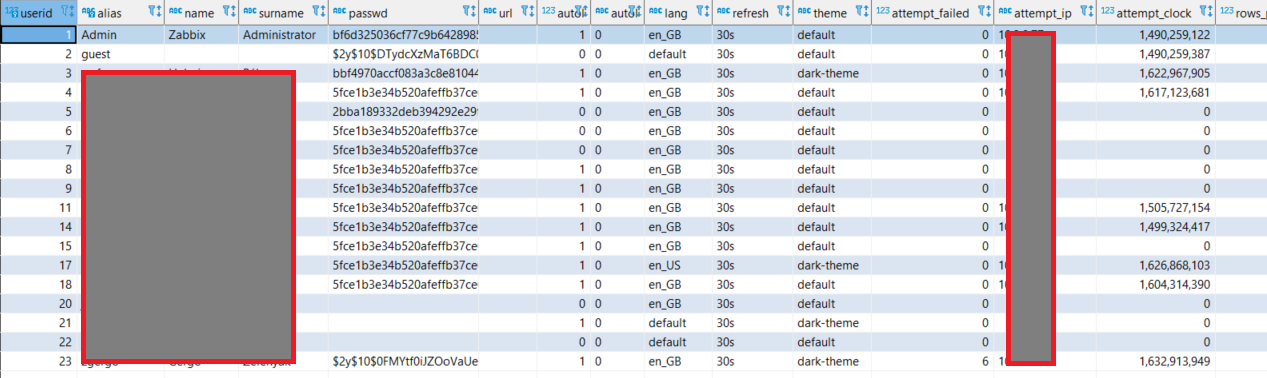The height and width of the screenshot is (378, 1267).
Task: Click attempt_clock value 1,505,727,154
Action: 1155,207
